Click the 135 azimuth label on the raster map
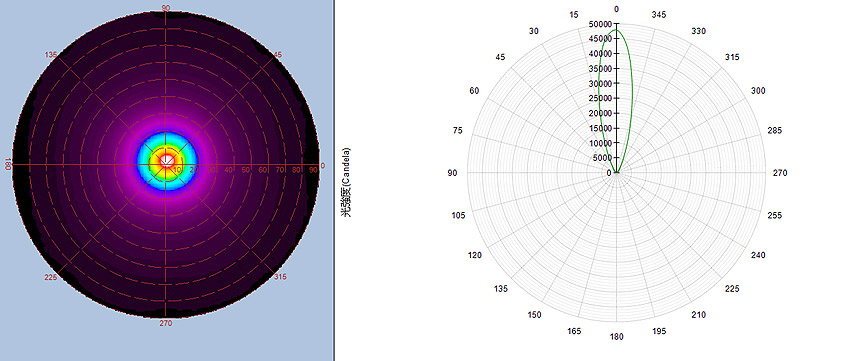 click(51, 55)
